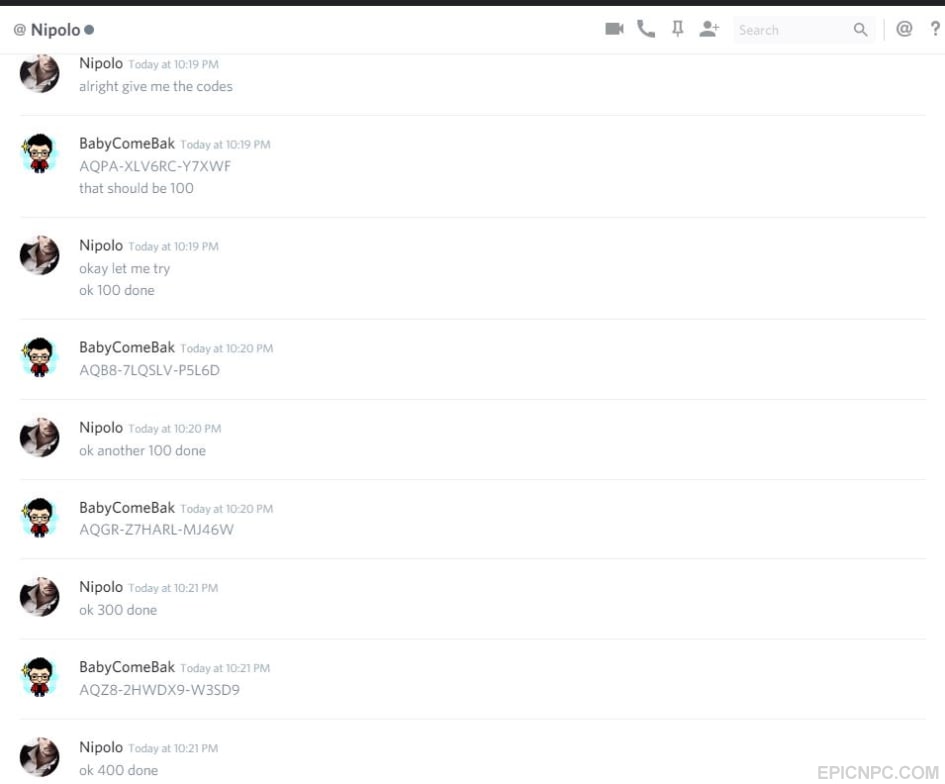Add friends to this DM

click(x=709, y=29)
